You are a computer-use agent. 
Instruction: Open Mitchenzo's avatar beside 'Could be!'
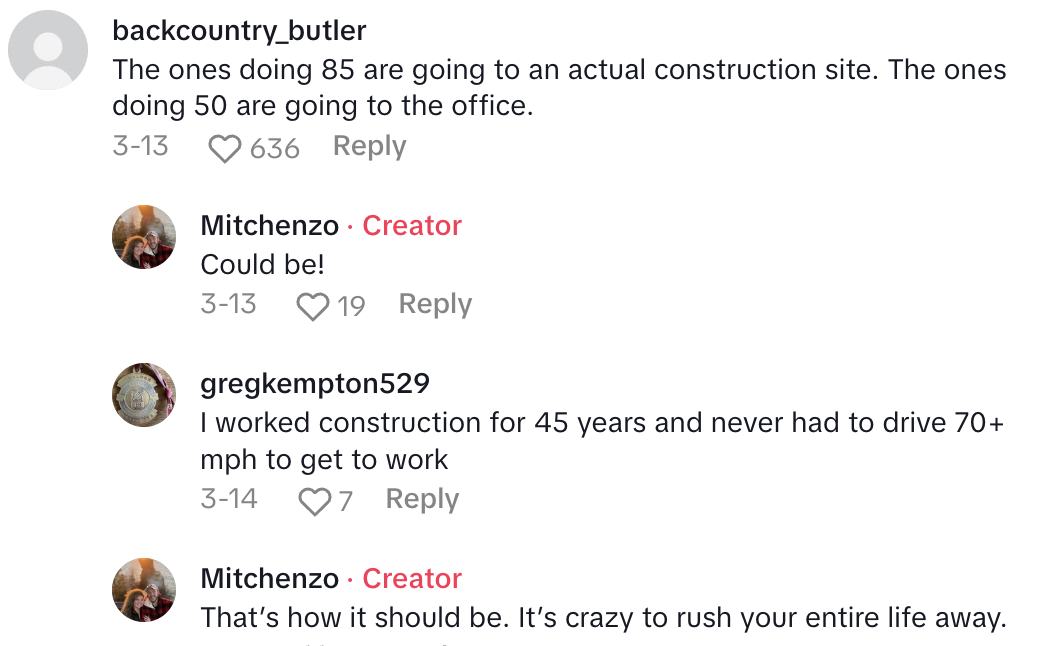(144, 238)
